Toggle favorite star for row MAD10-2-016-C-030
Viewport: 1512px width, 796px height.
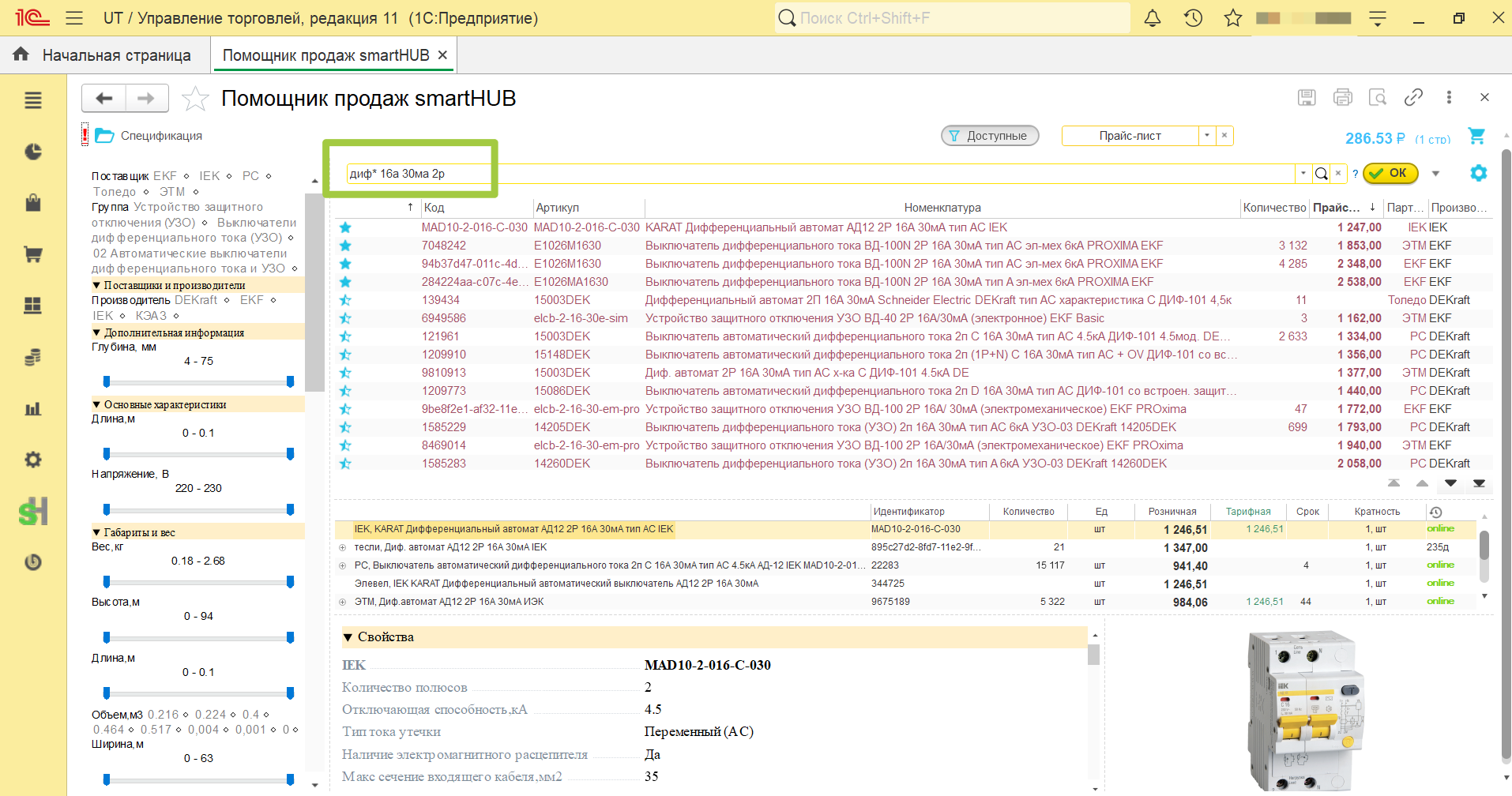pos(345,227)
